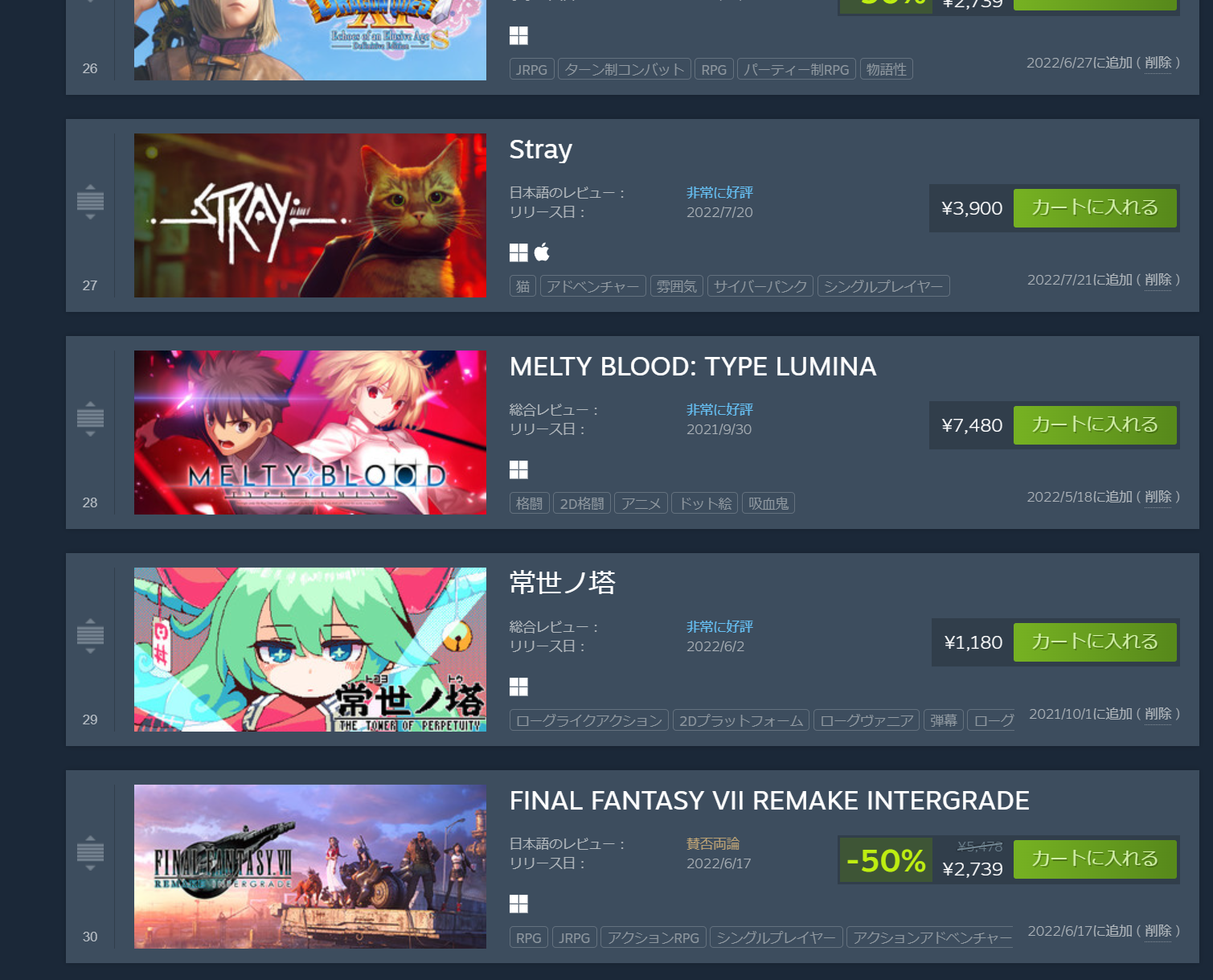Viewport: 1213px width, 980px height.
Task: Click the Windows icon under MELTY BLOOD
Action: (x=518, y=469)
